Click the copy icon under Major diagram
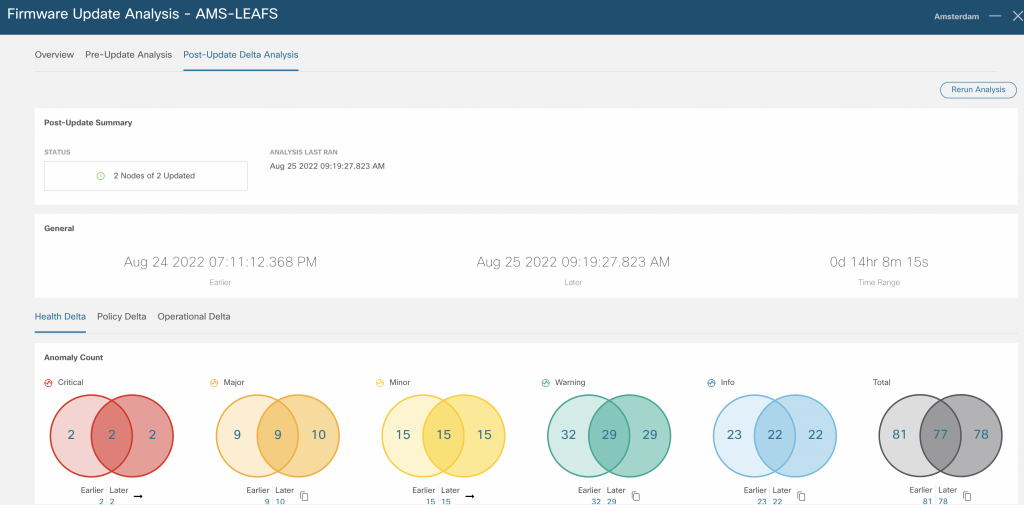The width and height of the screenshot is (1024, 510). click(x=303, y=496)
